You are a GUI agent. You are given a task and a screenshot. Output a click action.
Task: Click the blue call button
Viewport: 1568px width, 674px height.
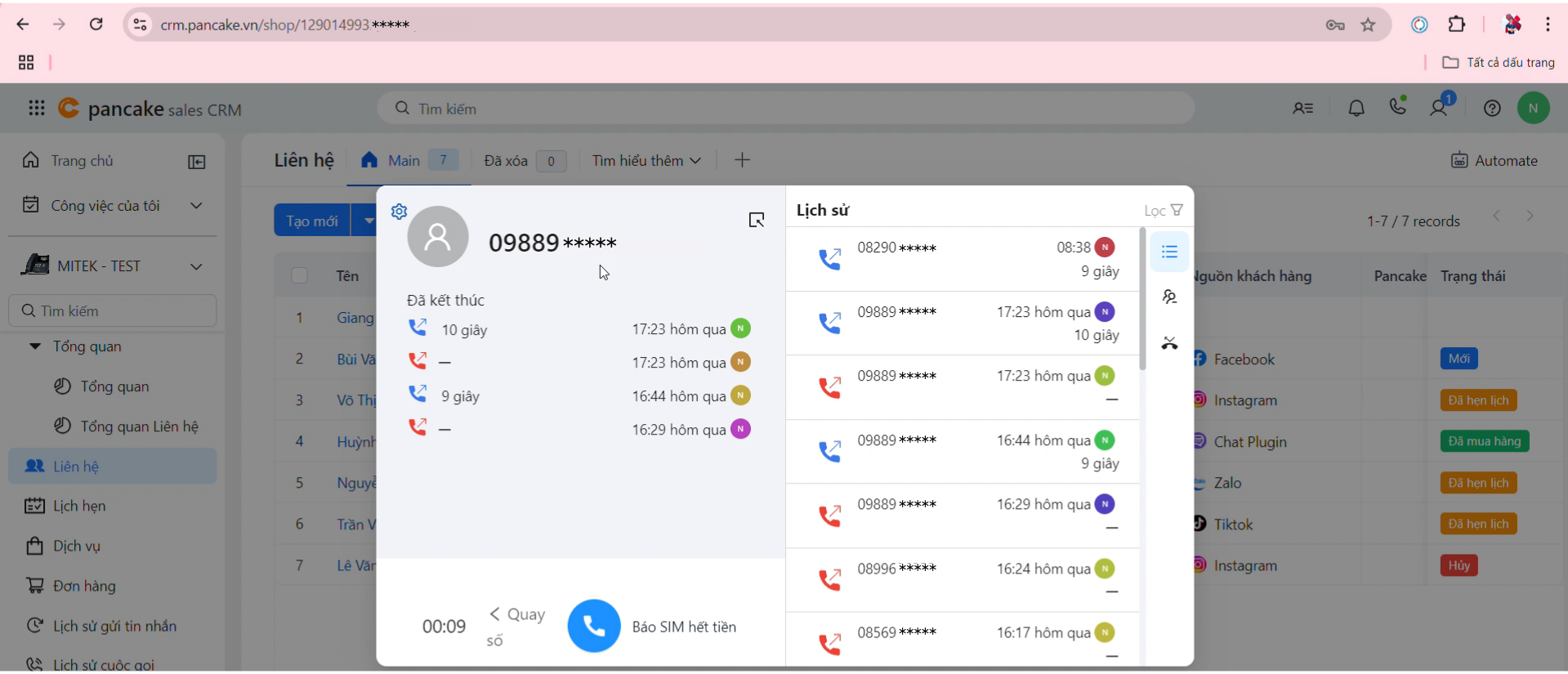(x=593, y=626)
